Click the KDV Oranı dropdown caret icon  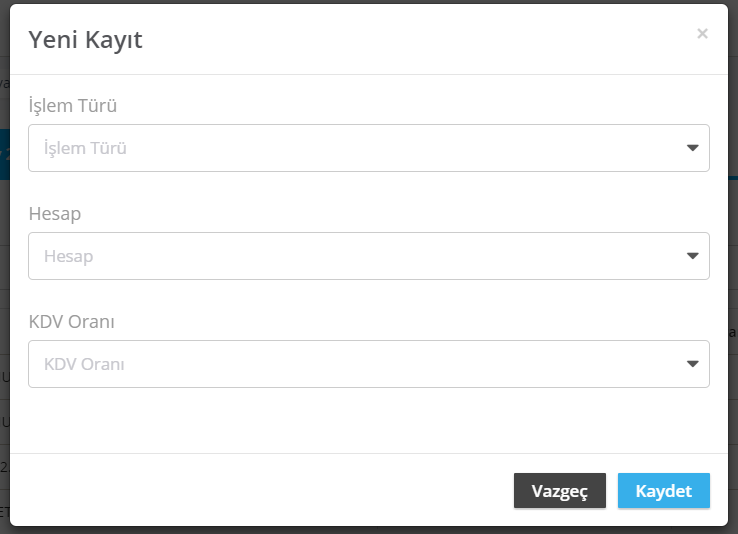click(x=692, y=364)
